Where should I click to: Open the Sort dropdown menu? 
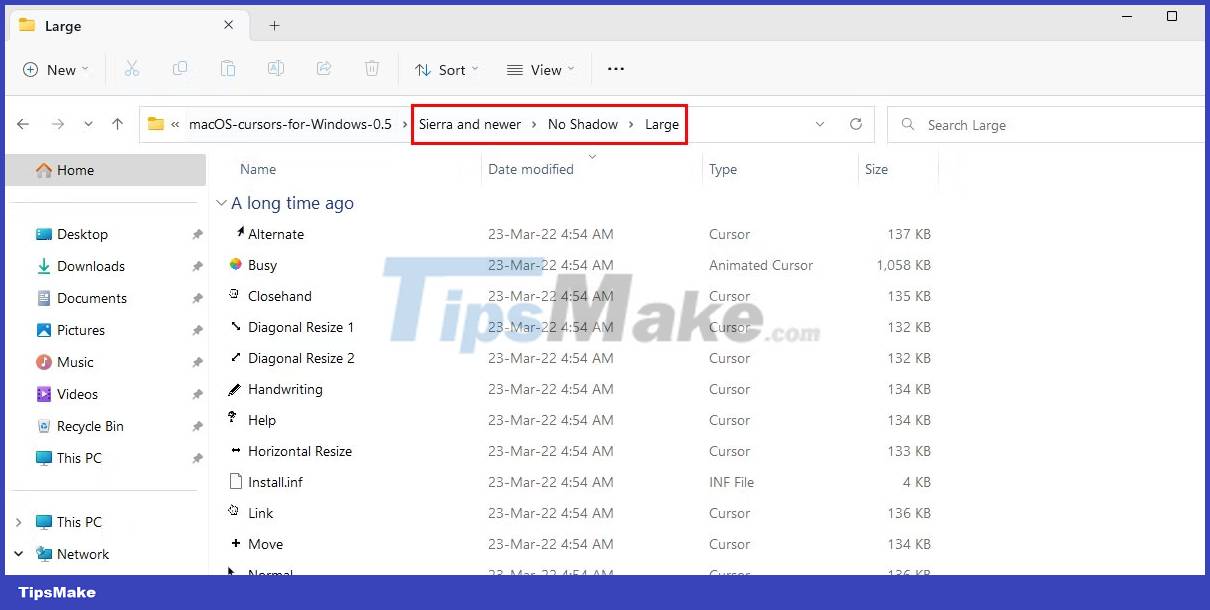[x=446, y=69]
